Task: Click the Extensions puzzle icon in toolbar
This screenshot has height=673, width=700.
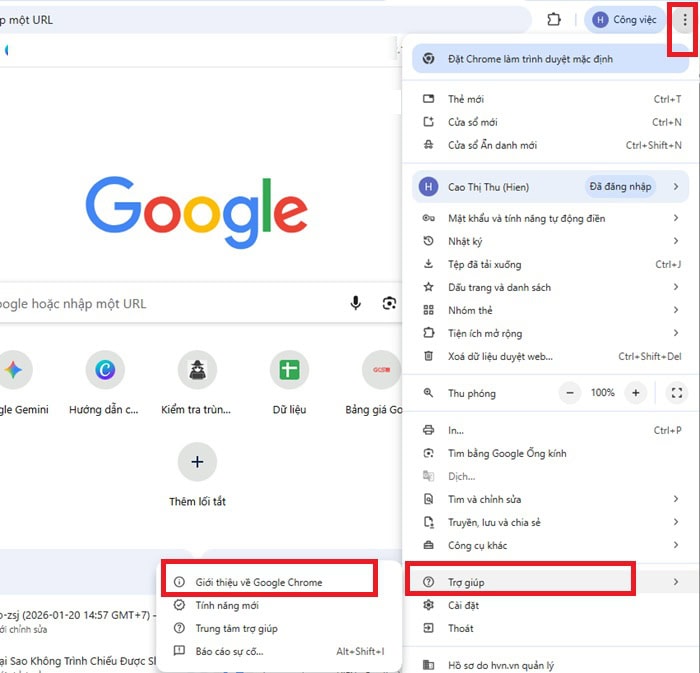Action: point(554,20)
